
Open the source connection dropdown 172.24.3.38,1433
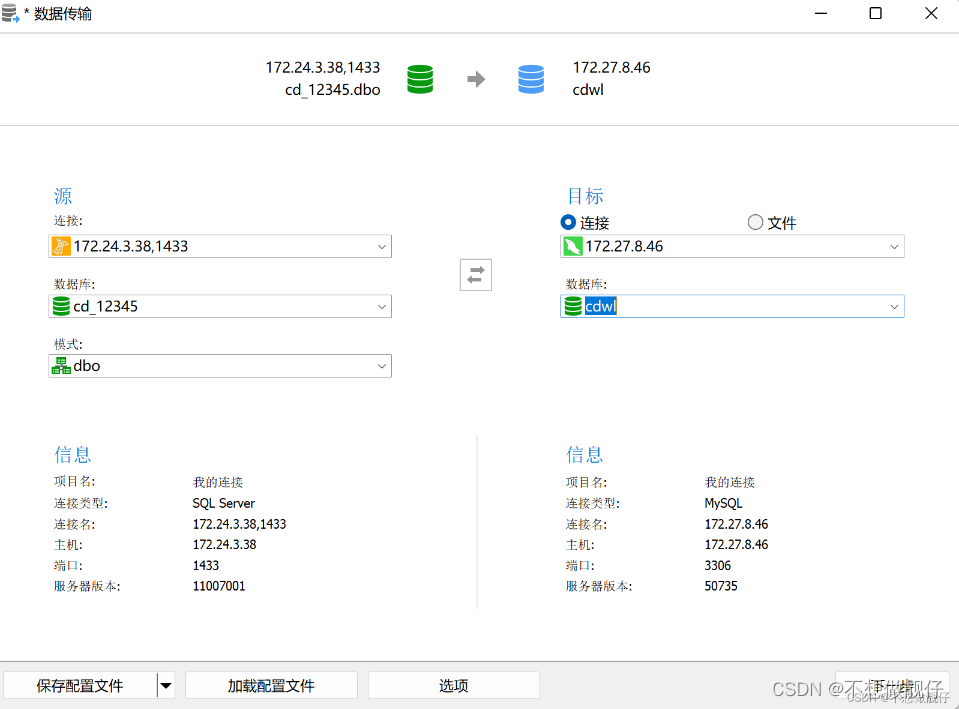[220, 247]
